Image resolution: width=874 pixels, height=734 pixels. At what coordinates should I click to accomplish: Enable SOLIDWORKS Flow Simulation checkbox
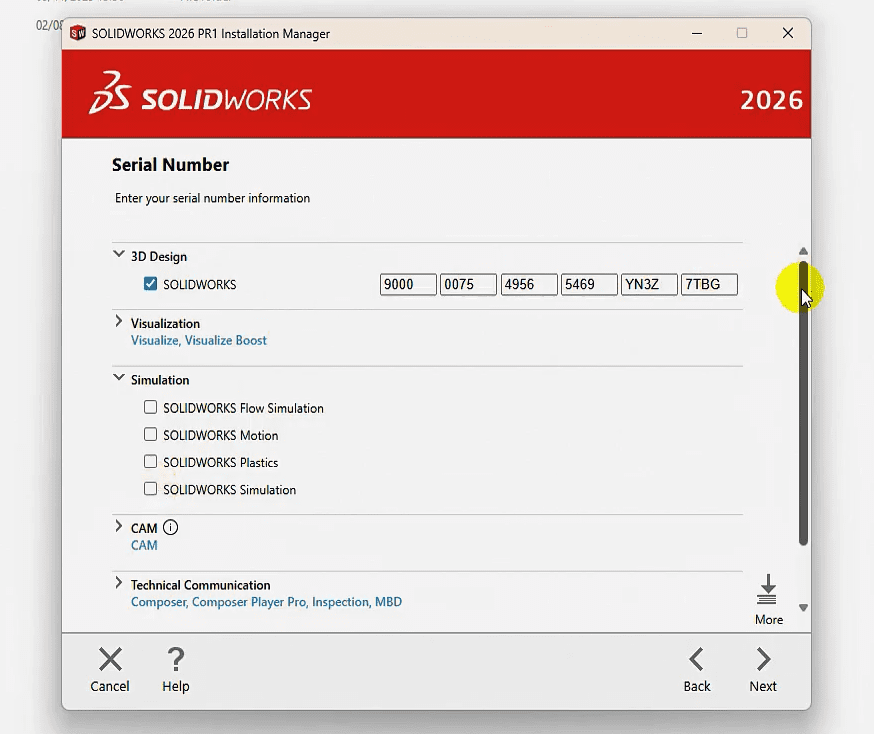(x=150, y=407)
